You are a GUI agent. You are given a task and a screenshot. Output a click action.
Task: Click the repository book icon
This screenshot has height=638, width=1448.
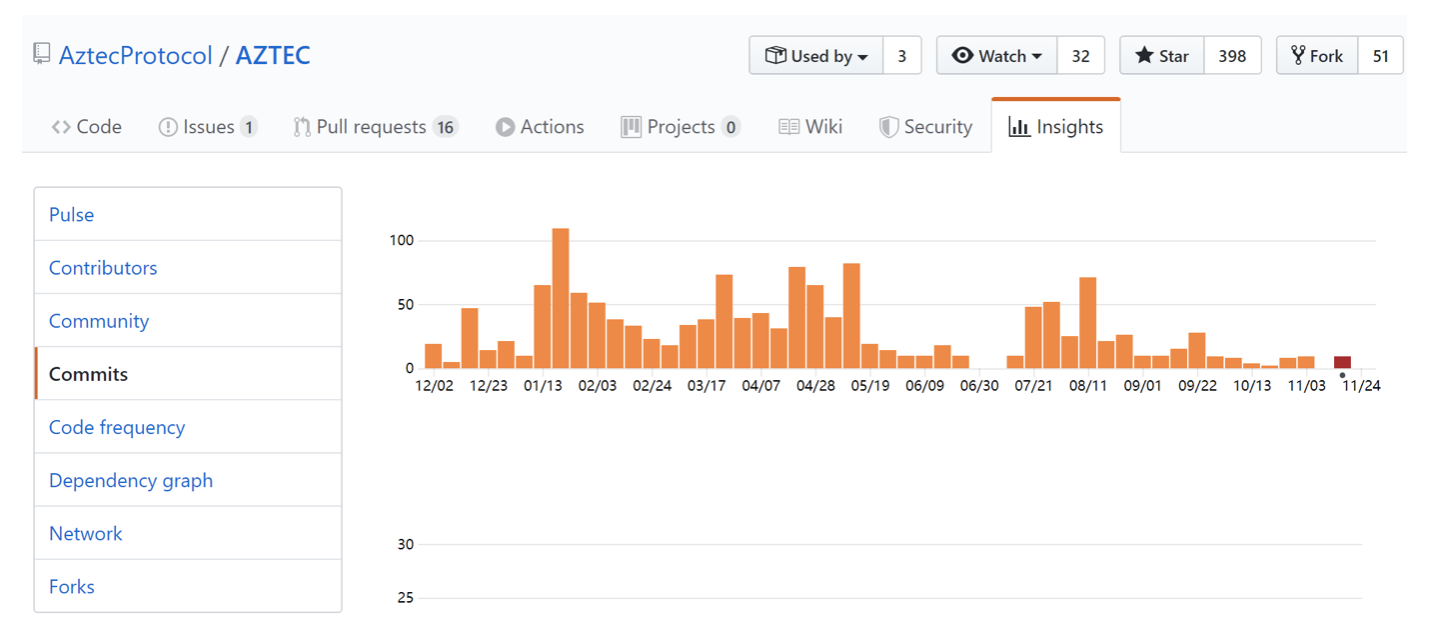42,53
